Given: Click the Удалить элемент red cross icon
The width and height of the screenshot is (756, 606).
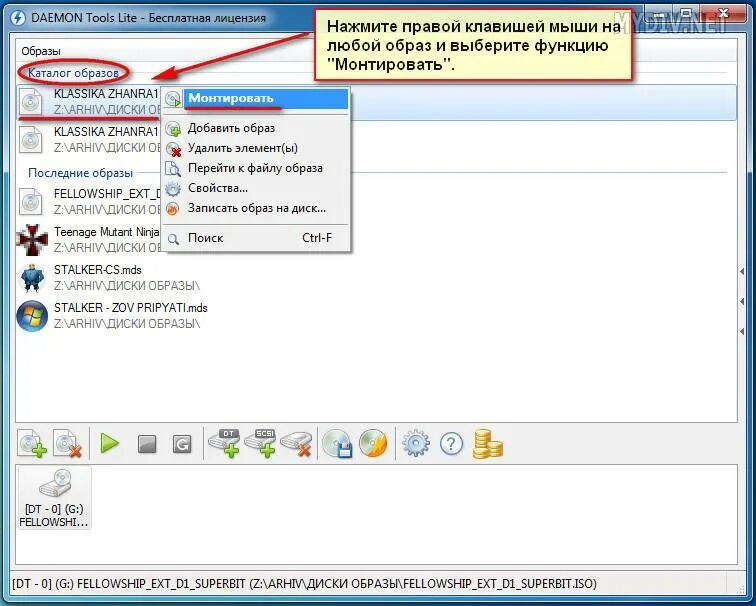Looking at the screenshot, I should (x=173, y=149).
